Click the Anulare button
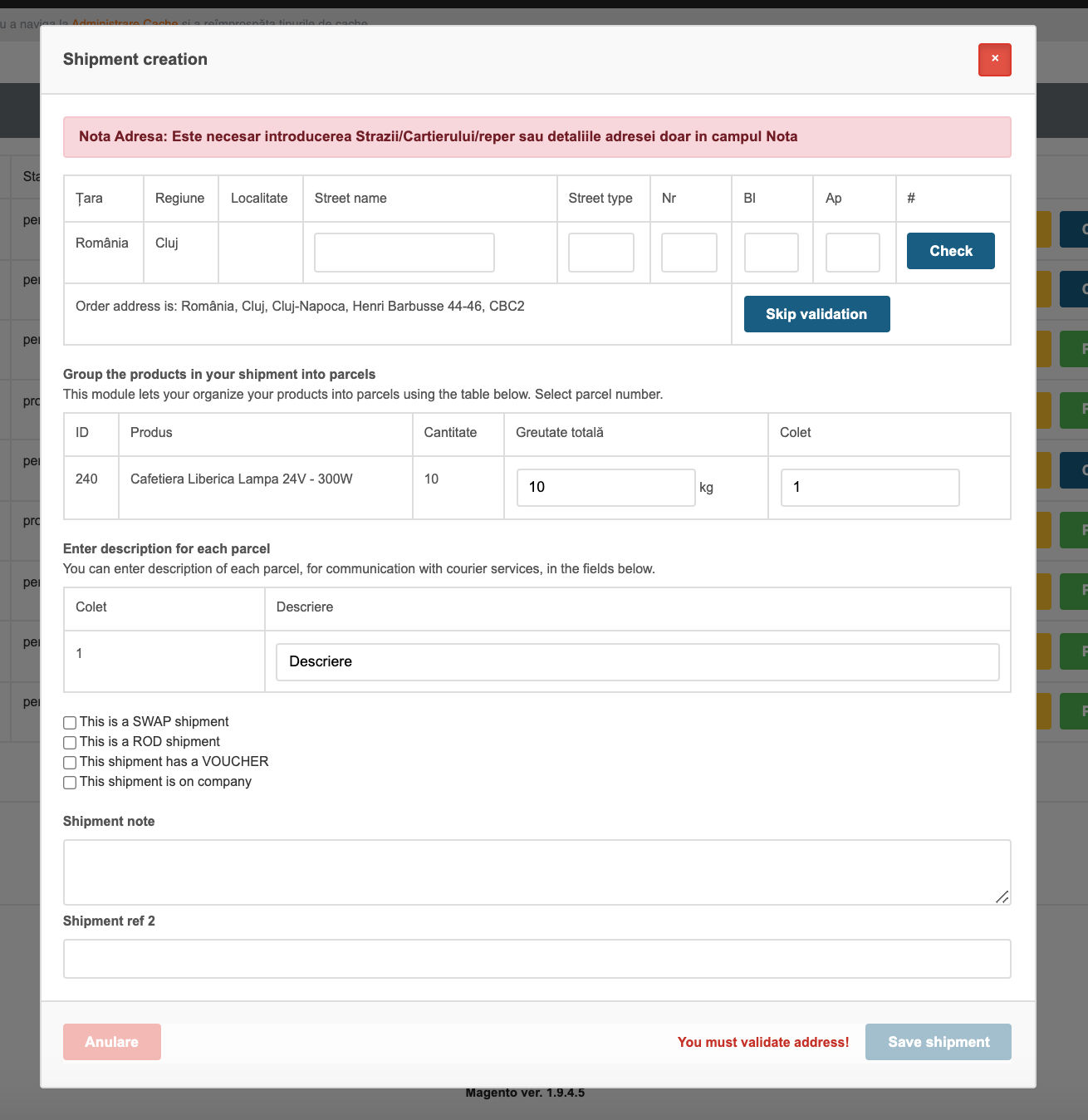The image size is (1088, 1120). click(112, 1042)
